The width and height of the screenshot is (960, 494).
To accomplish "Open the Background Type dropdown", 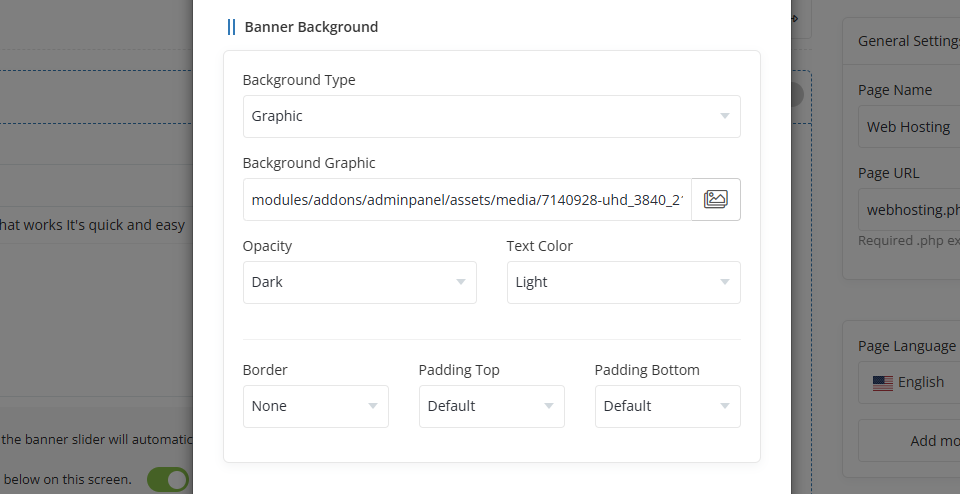I will (x=491, y=116).
